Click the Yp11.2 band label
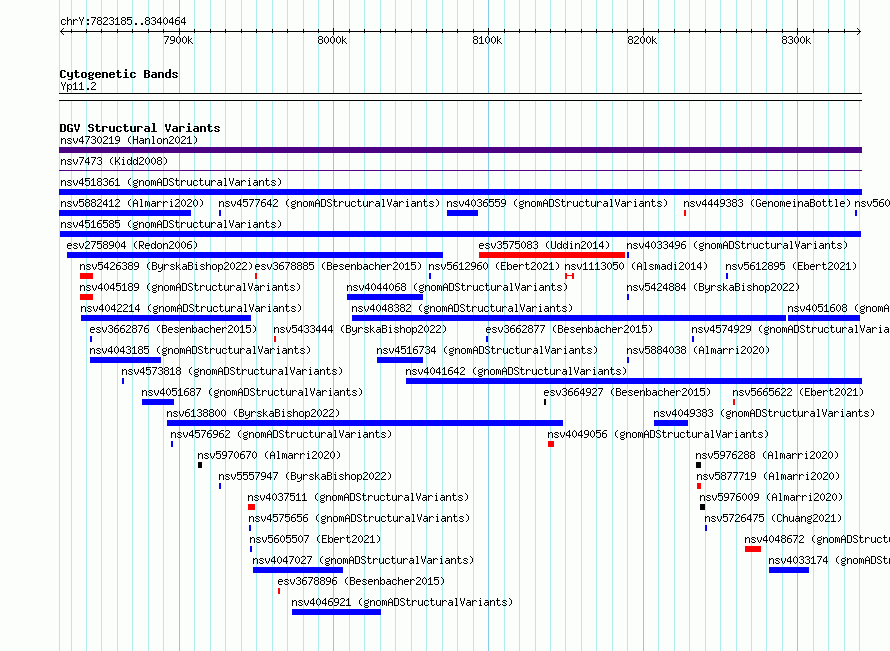 point(78,87)
